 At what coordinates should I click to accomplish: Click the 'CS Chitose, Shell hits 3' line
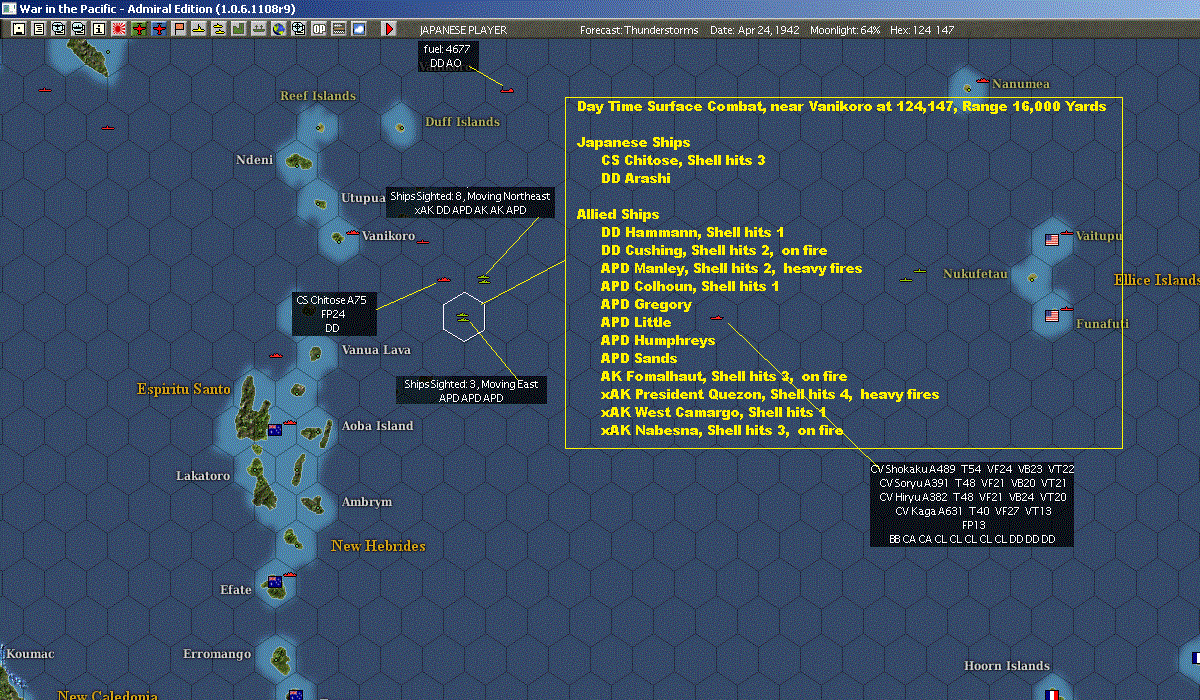(683, 160)
